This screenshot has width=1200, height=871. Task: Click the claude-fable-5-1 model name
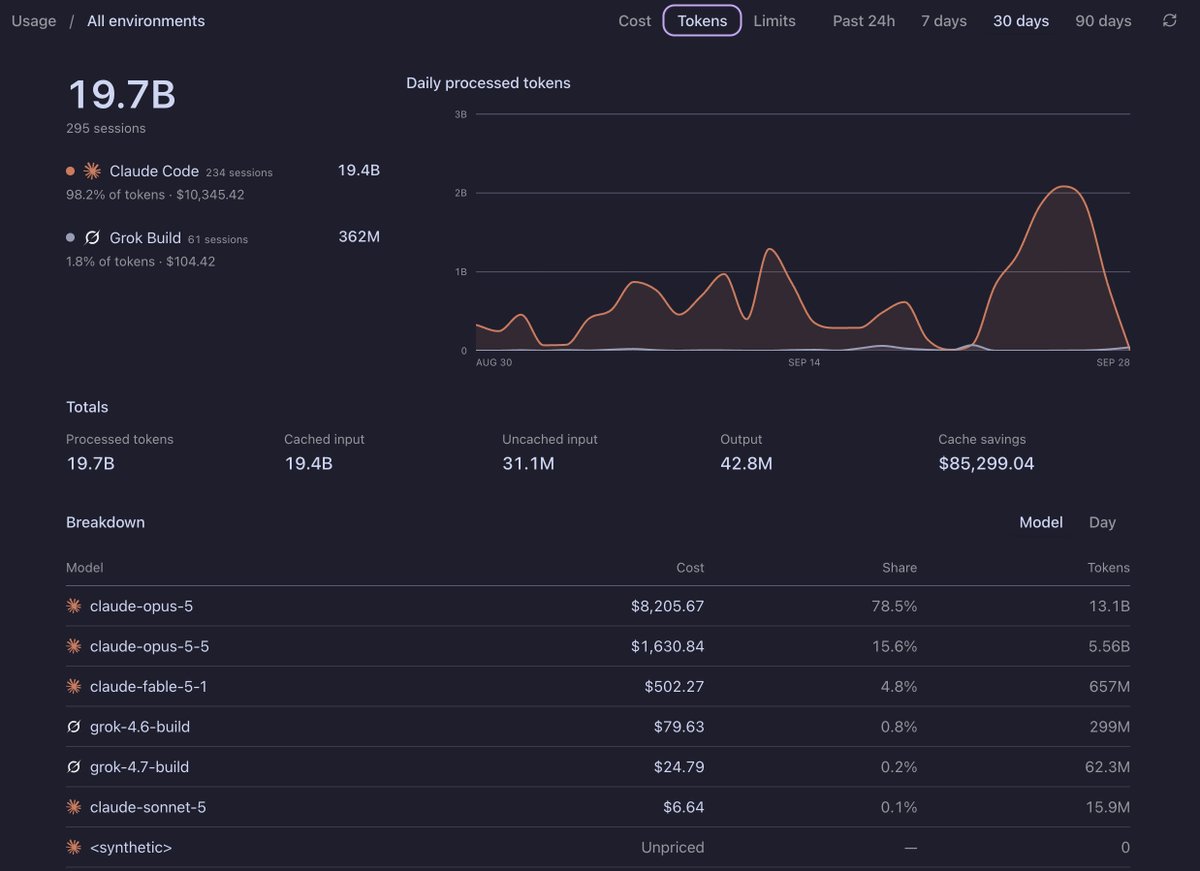click(x=149, y=686)
